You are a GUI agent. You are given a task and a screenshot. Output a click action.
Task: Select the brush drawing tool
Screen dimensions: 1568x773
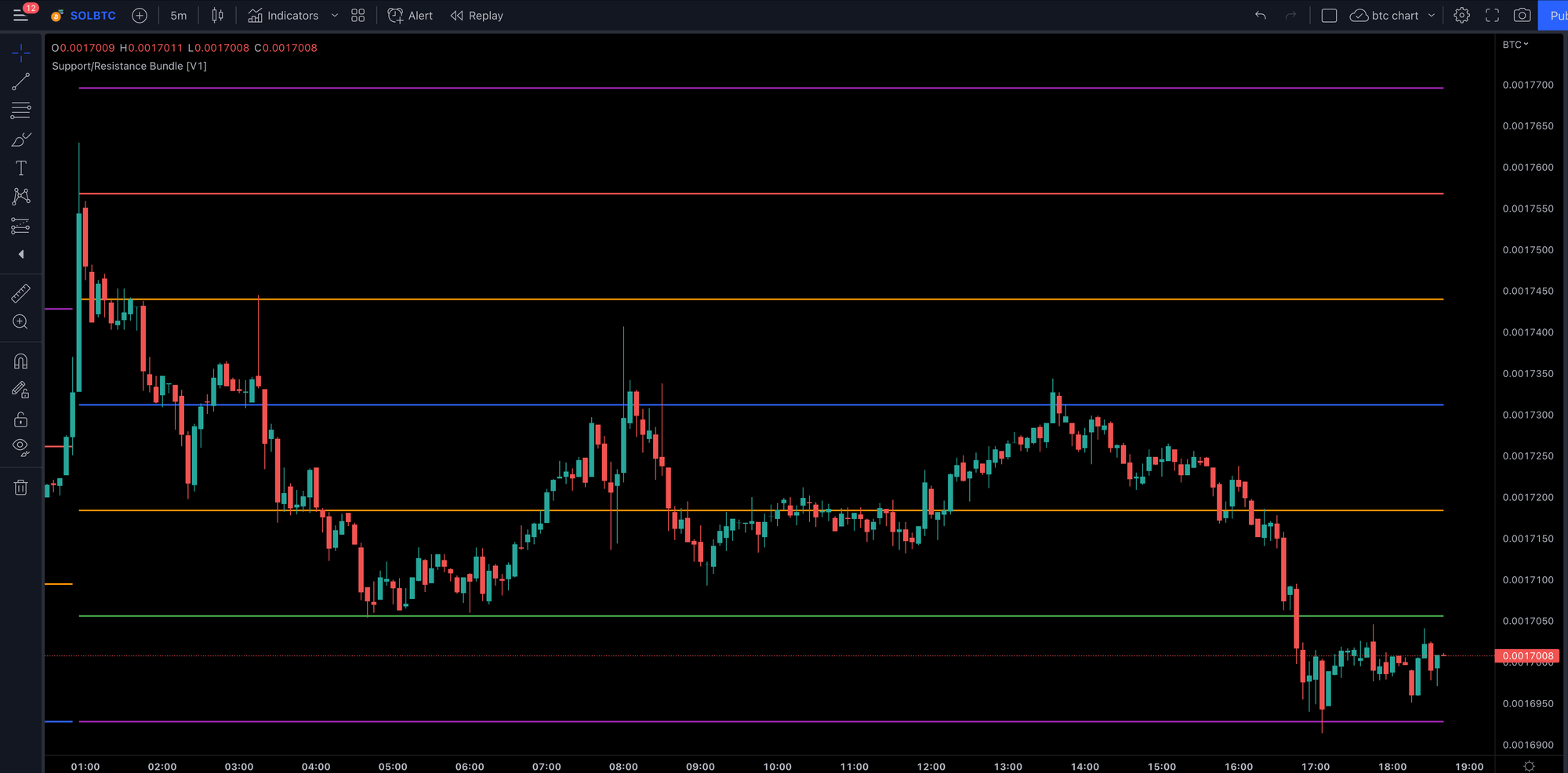click(x=21, y=139)
